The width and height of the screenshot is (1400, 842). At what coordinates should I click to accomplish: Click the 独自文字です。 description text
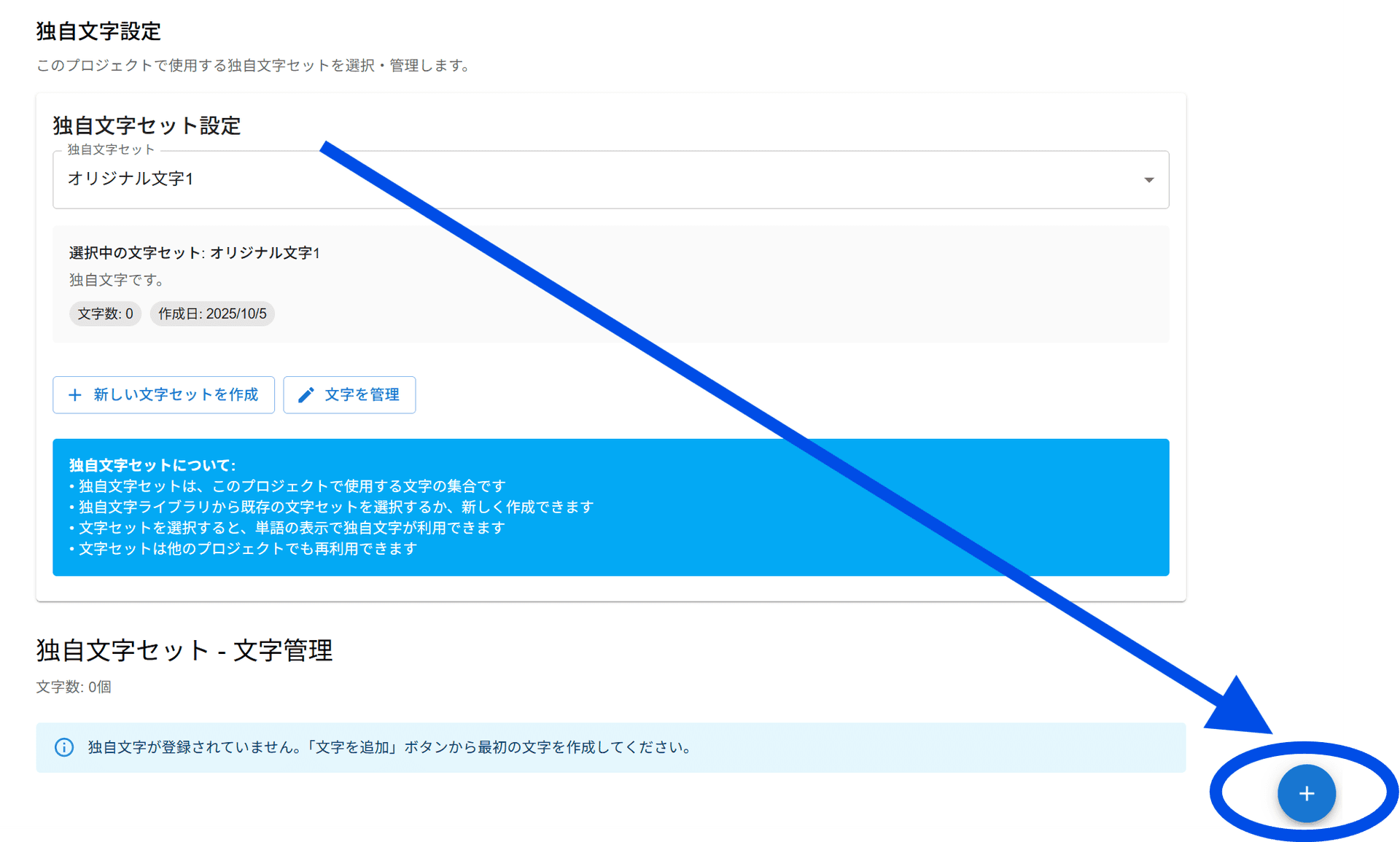(x=117, y=280)
